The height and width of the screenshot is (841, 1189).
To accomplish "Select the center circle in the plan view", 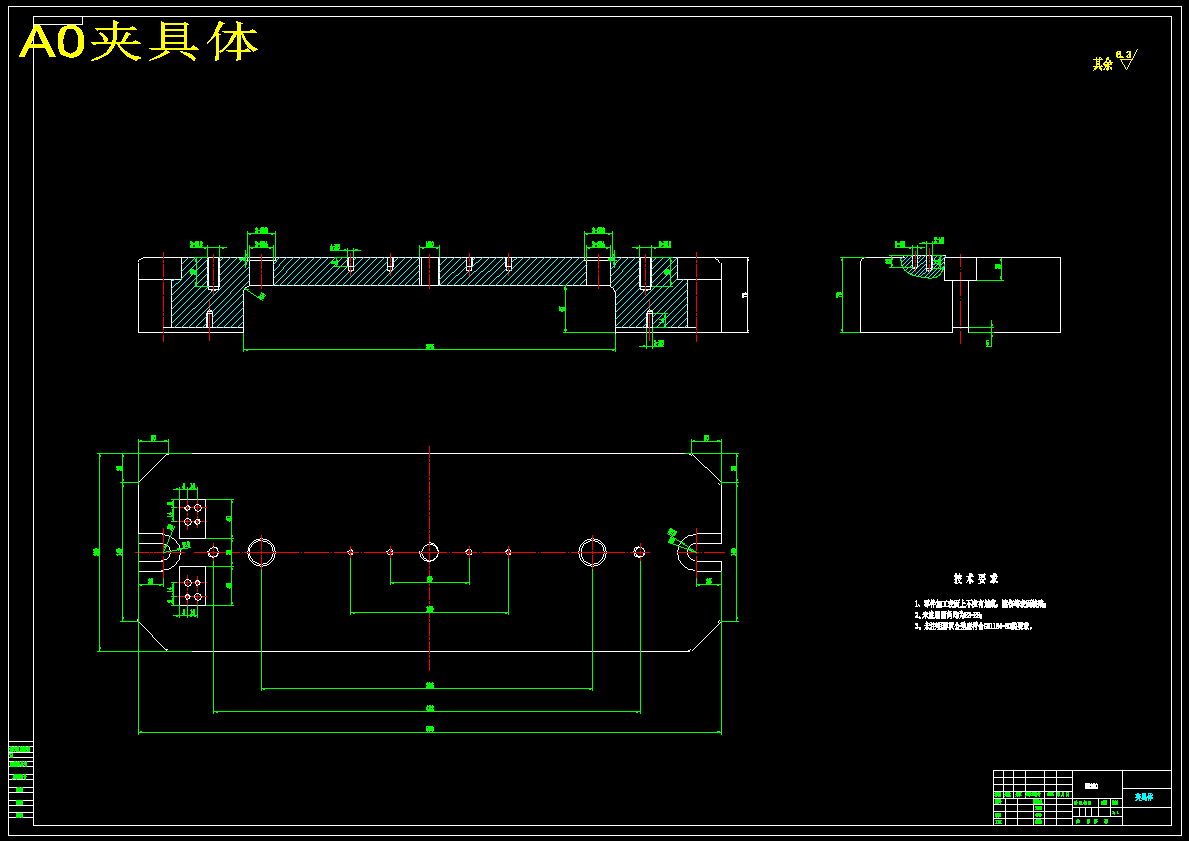I will tap(430, 551).
